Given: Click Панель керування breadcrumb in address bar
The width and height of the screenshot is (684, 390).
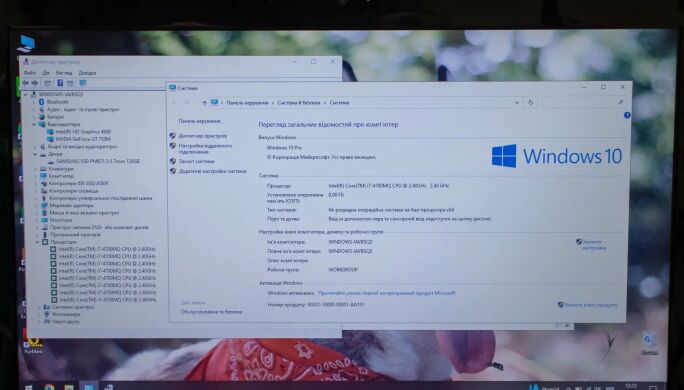Looking at the screenshot, I should click(x=247, y=103).
